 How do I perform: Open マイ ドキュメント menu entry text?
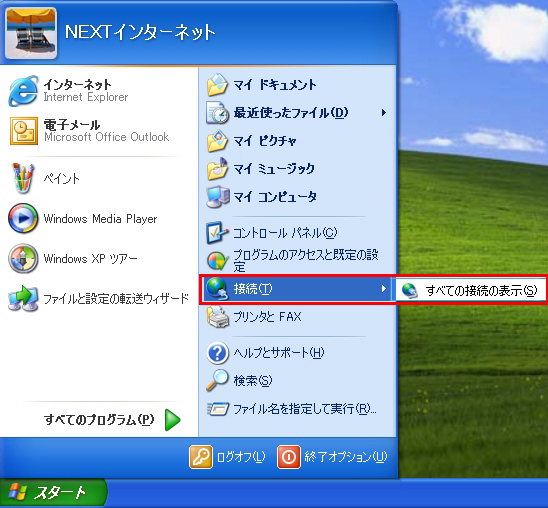coord(275,85)
